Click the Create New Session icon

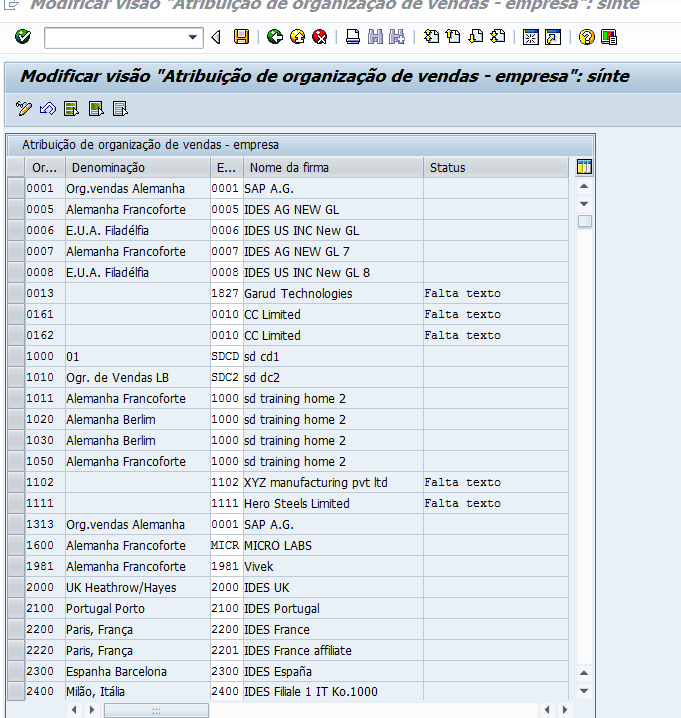[x=530, y=37]
